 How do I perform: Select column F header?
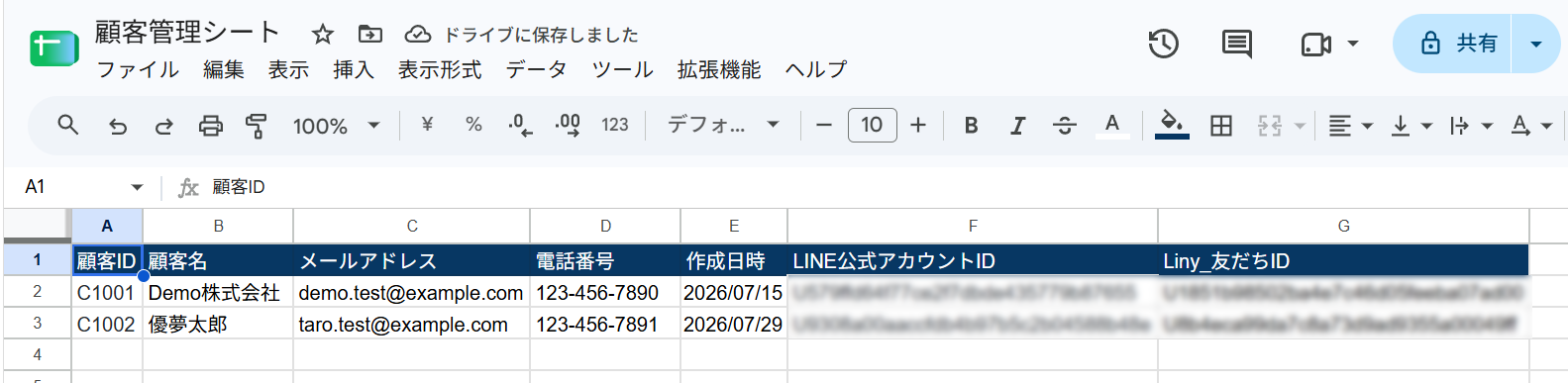click(x=973, y=226)
